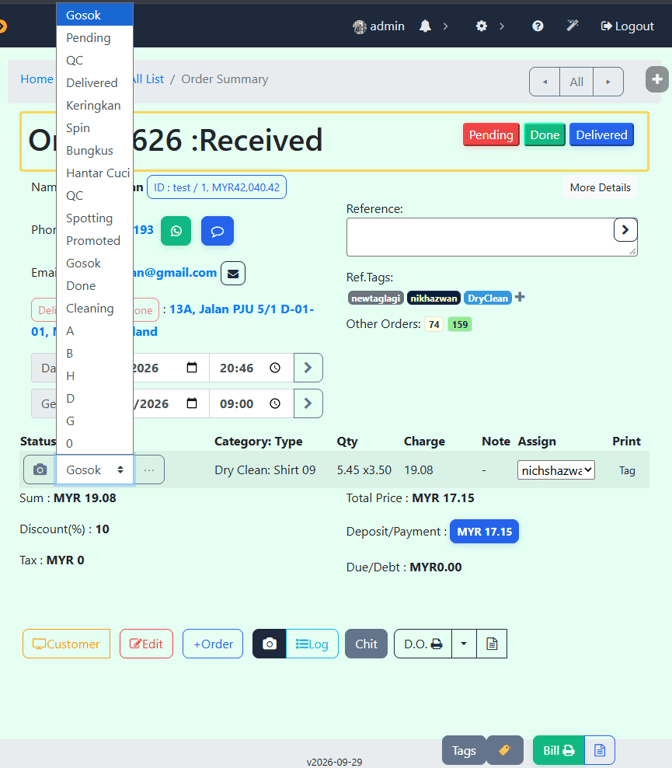Click the magic wand icon
The image size is (672, 768).
click(x=572, y=25)
